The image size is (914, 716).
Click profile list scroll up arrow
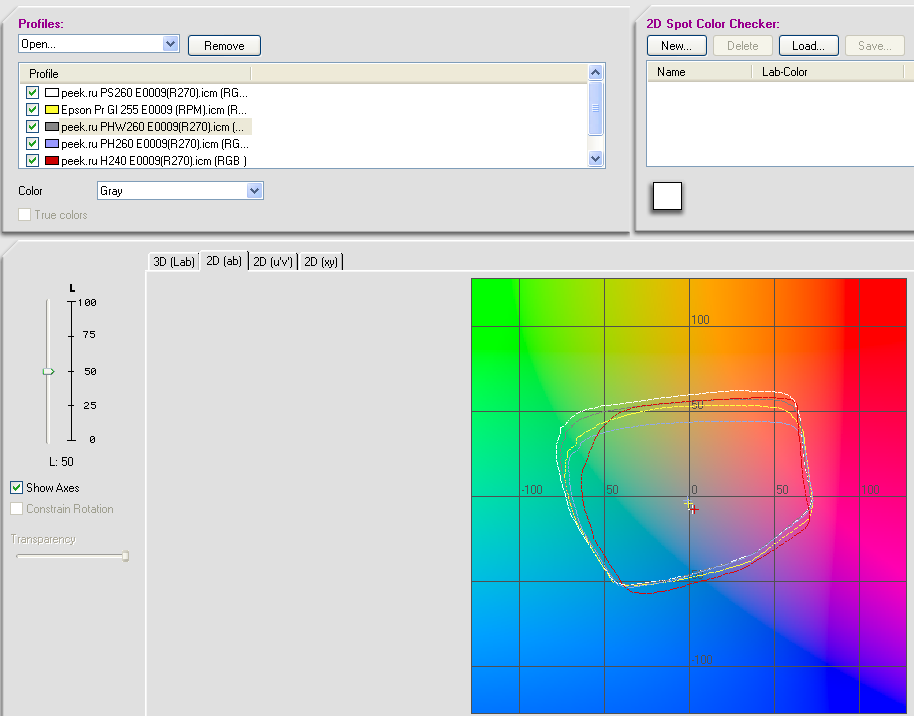coord(595,72)
